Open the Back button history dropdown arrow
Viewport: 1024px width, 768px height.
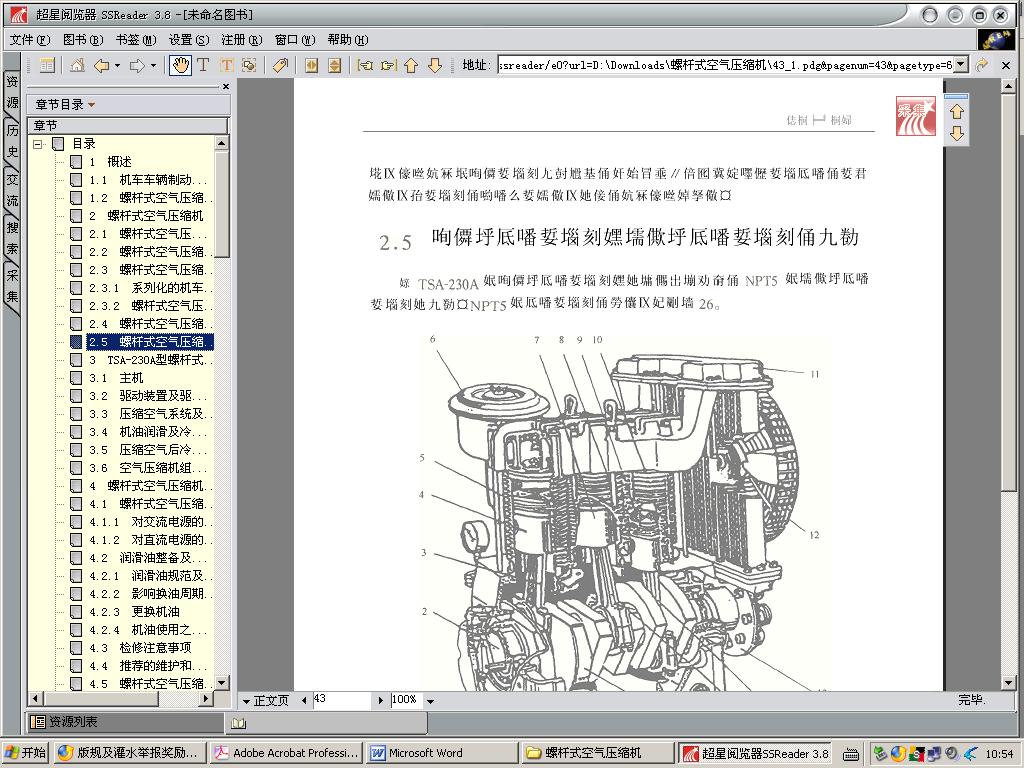(x=117, y=65)
